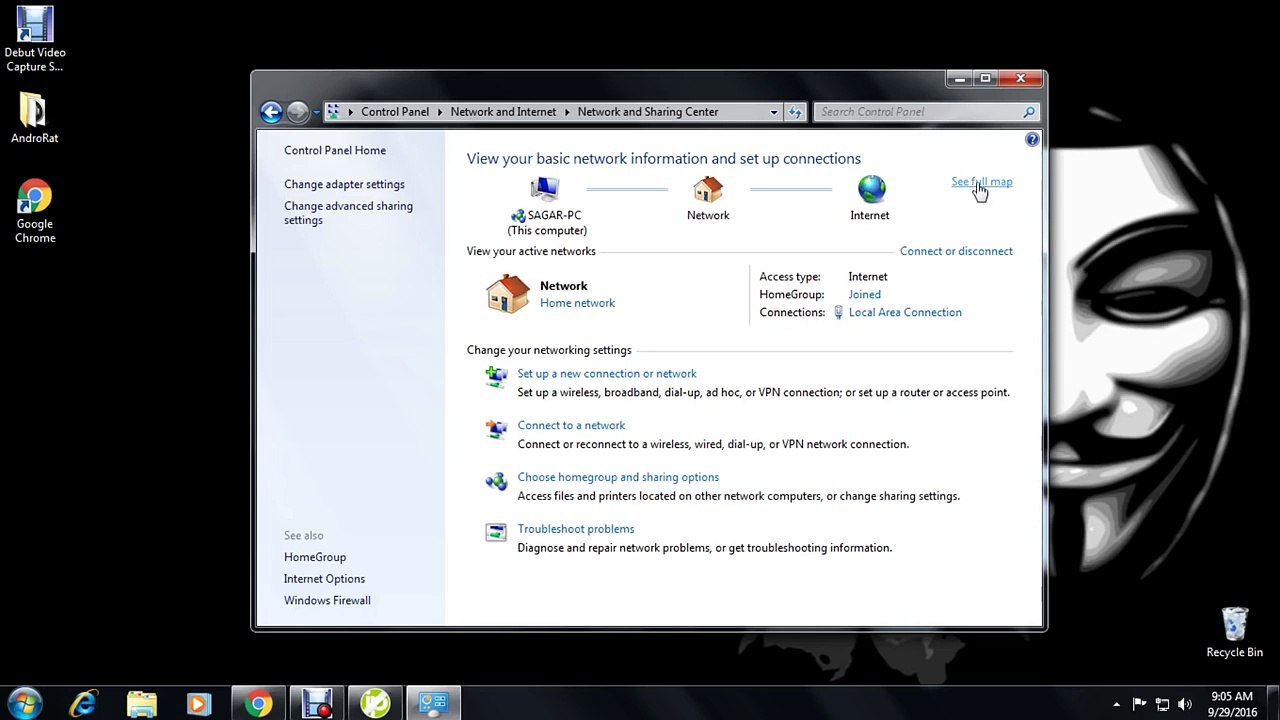
Task: Show hidden system tray icons
Action: (1116, 704)
